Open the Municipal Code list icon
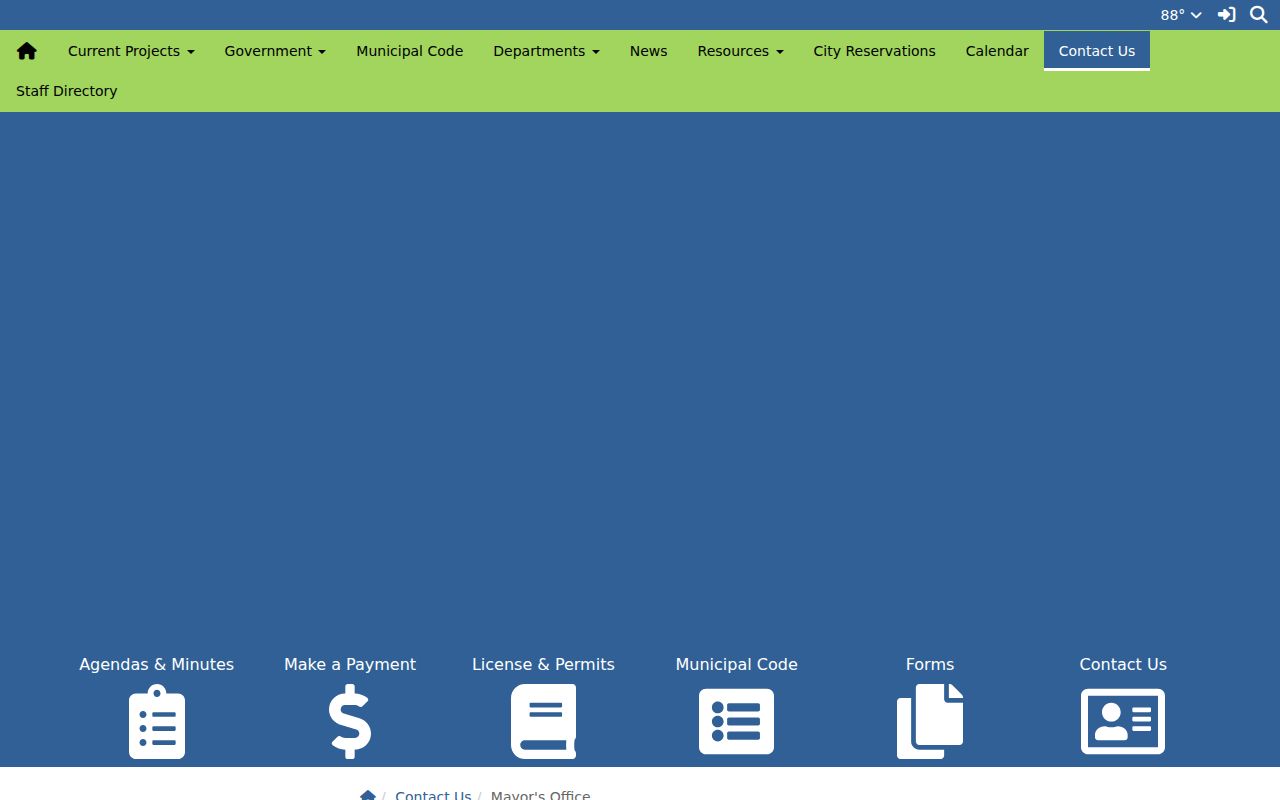The height and width of the screenshot is (800, 1280). coord(737,722)
